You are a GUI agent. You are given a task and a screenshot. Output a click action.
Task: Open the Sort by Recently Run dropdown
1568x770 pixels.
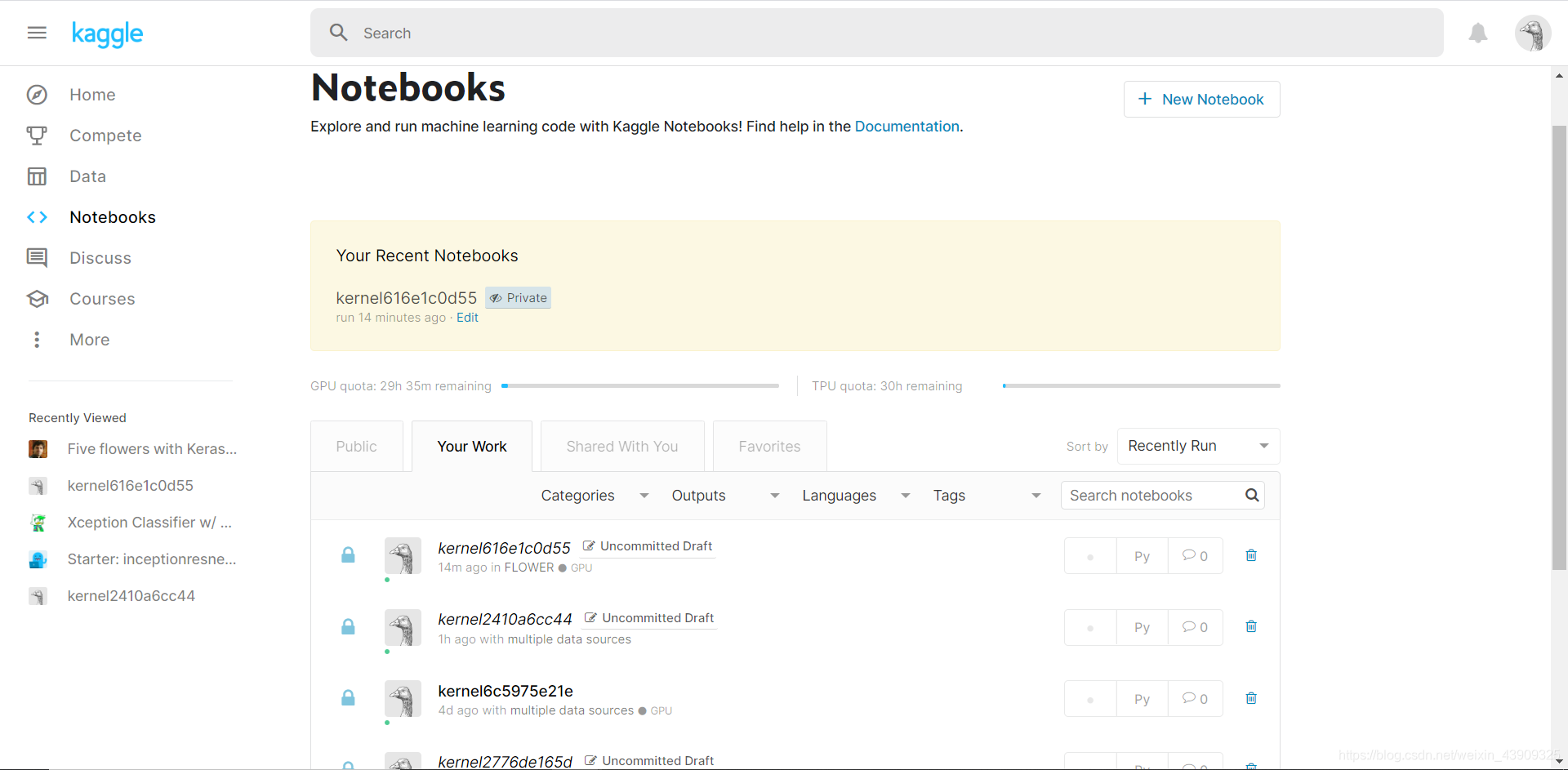click(1198, 446)
